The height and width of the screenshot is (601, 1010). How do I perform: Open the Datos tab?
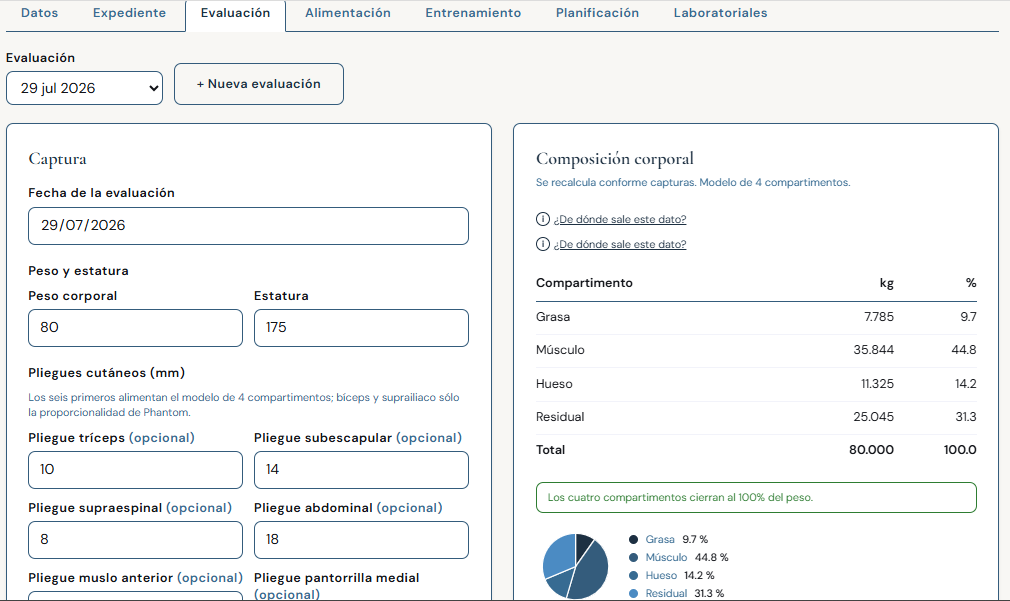click(x=39, y=13)
